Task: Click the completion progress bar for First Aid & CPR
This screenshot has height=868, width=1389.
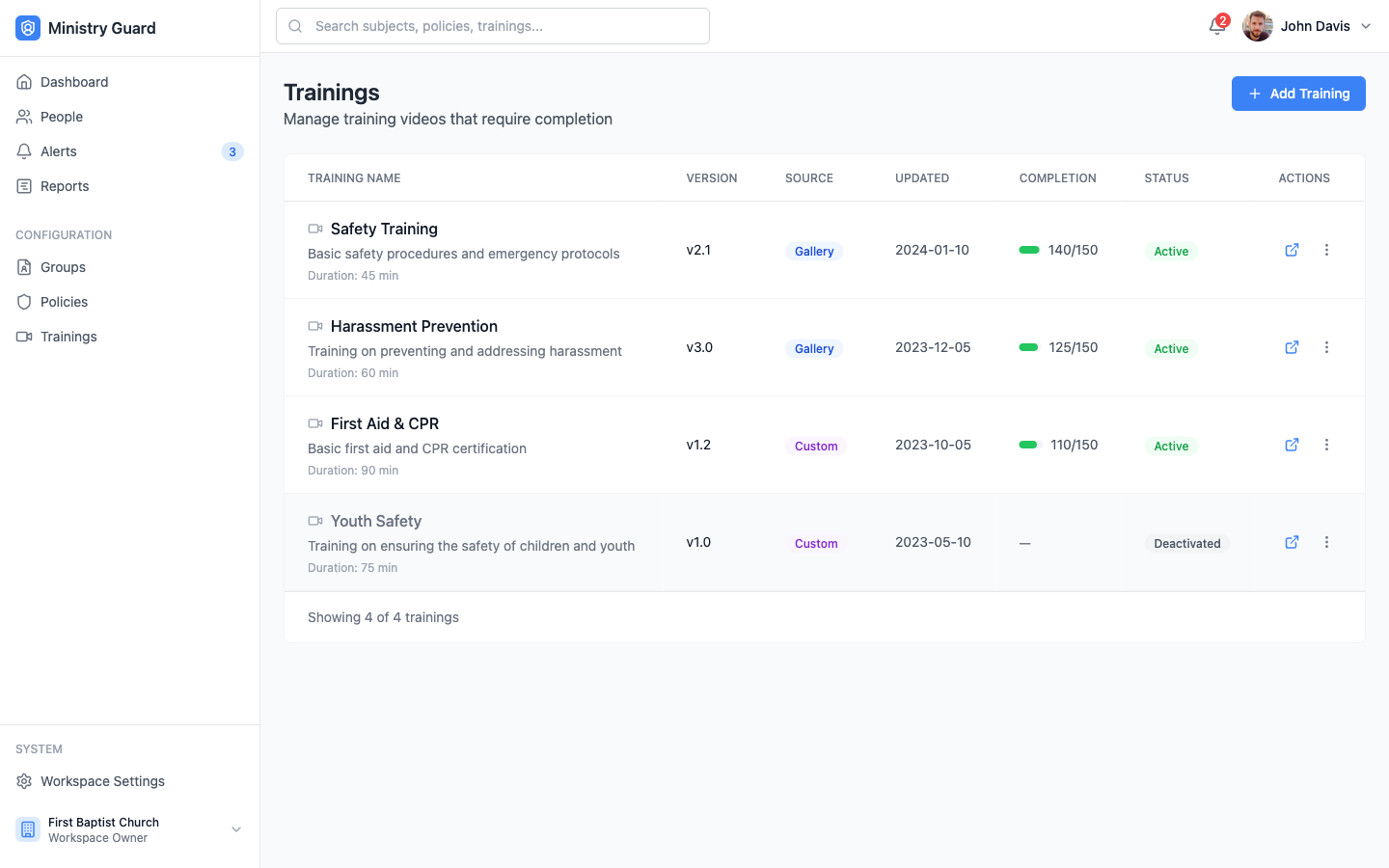Action: click(x=1027, y=445)
